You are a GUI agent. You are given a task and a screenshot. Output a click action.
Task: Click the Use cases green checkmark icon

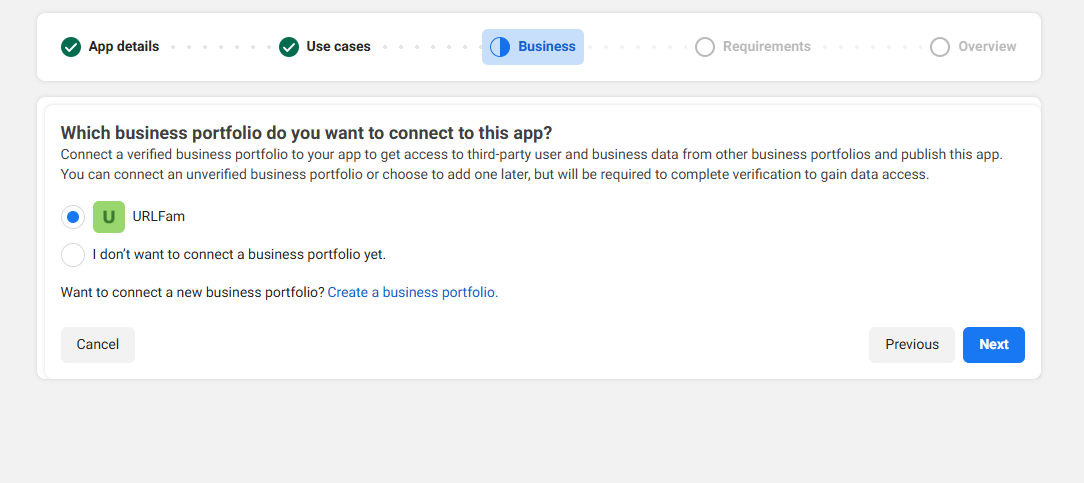point(289,47)
